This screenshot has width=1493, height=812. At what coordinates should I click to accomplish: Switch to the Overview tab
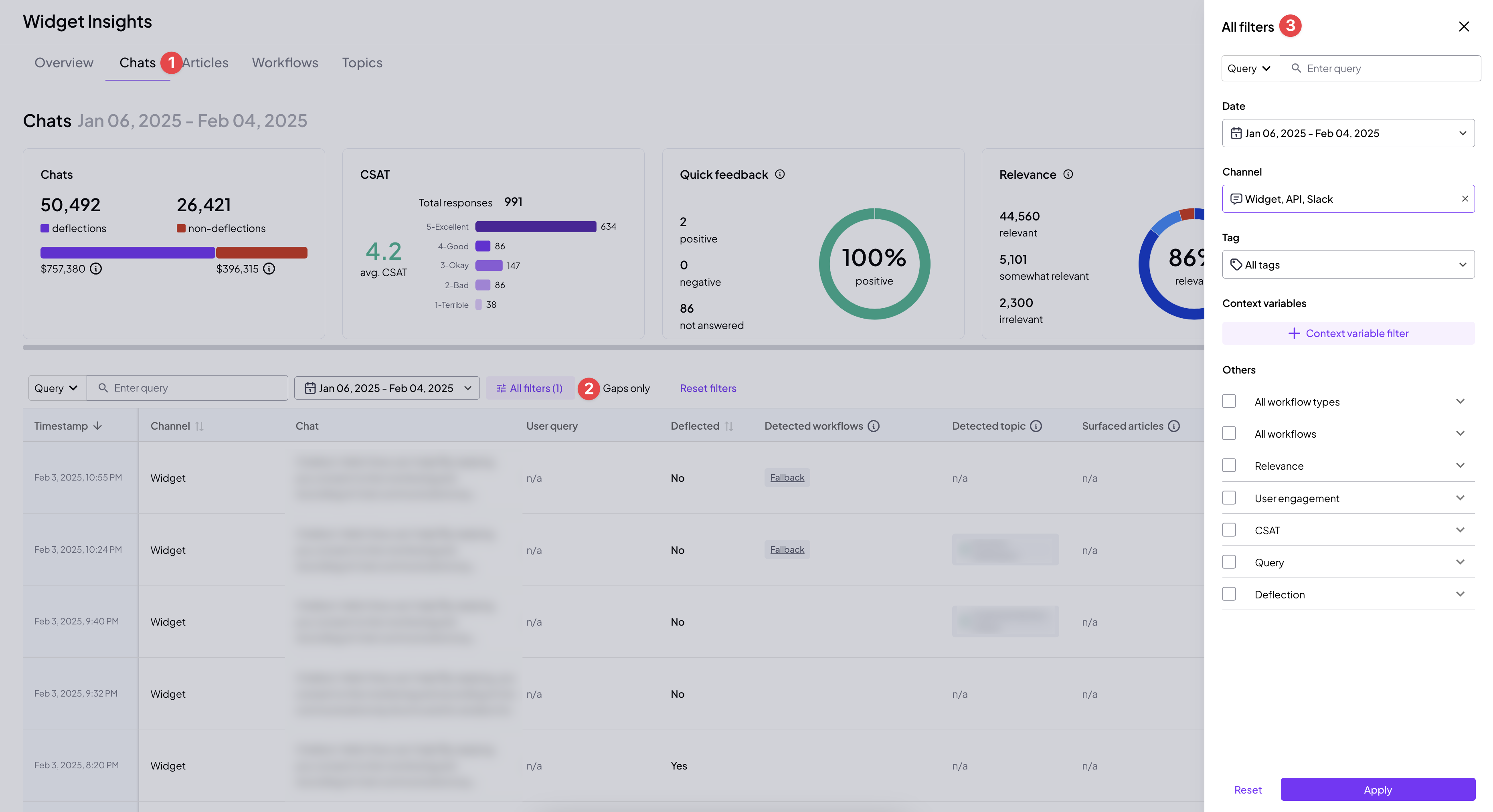pyautogui.click(x=64, y=63)
